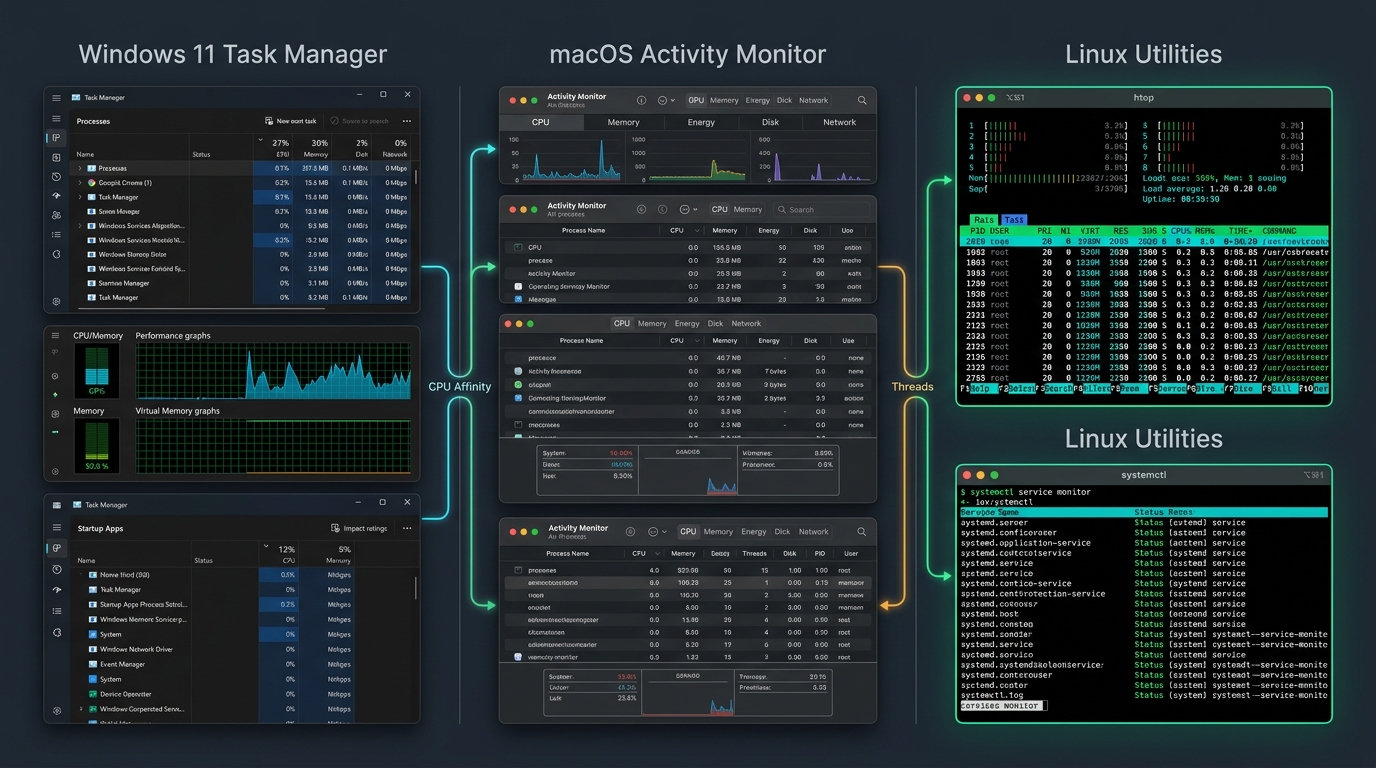Viewport: 1376px width, 768px height.
Task: Open Startup apps speedometer icon in Processes sidebar
Action: tap(56, 196)
